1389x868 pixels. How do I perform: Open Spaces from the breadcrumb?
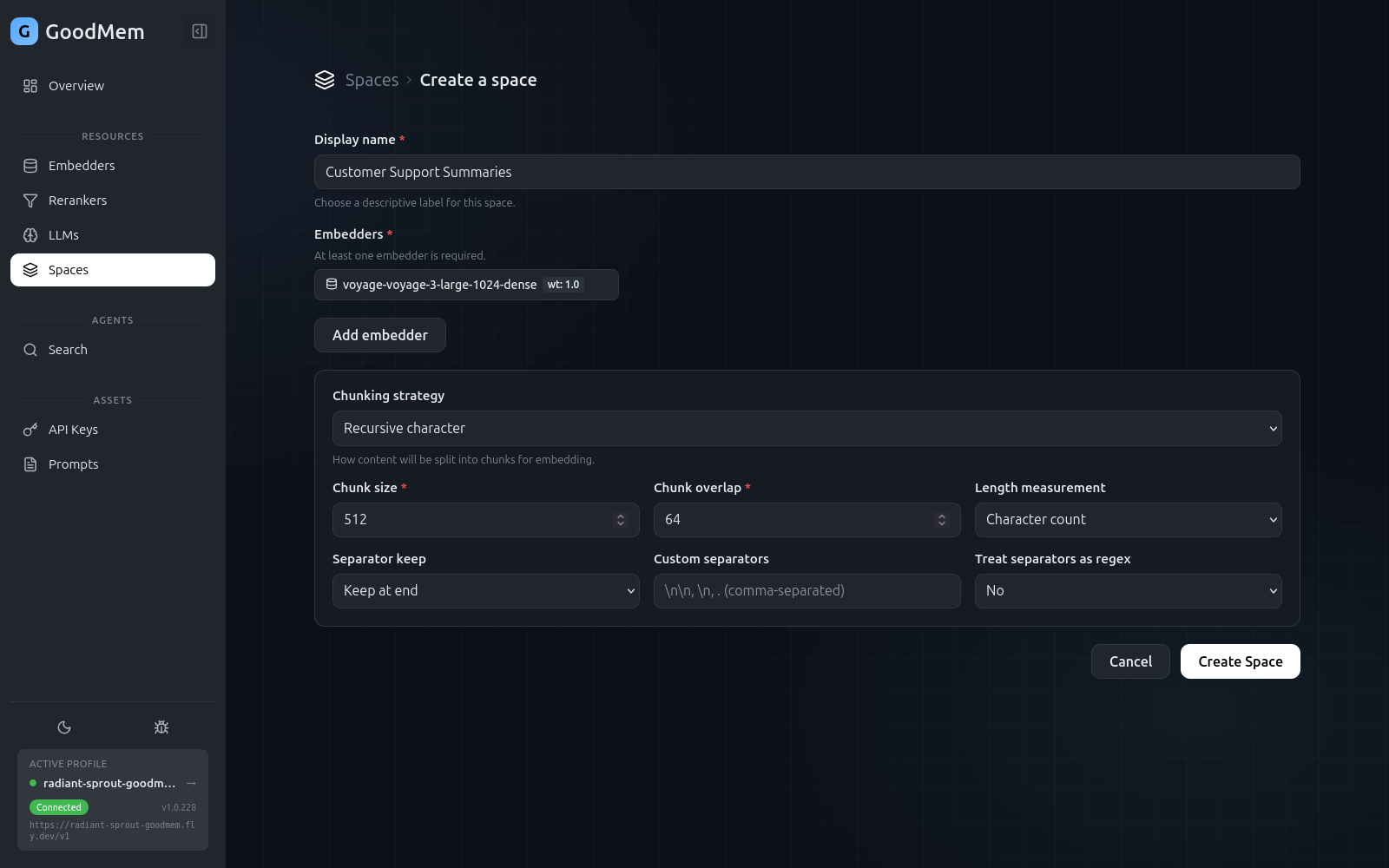coord(372,79)
